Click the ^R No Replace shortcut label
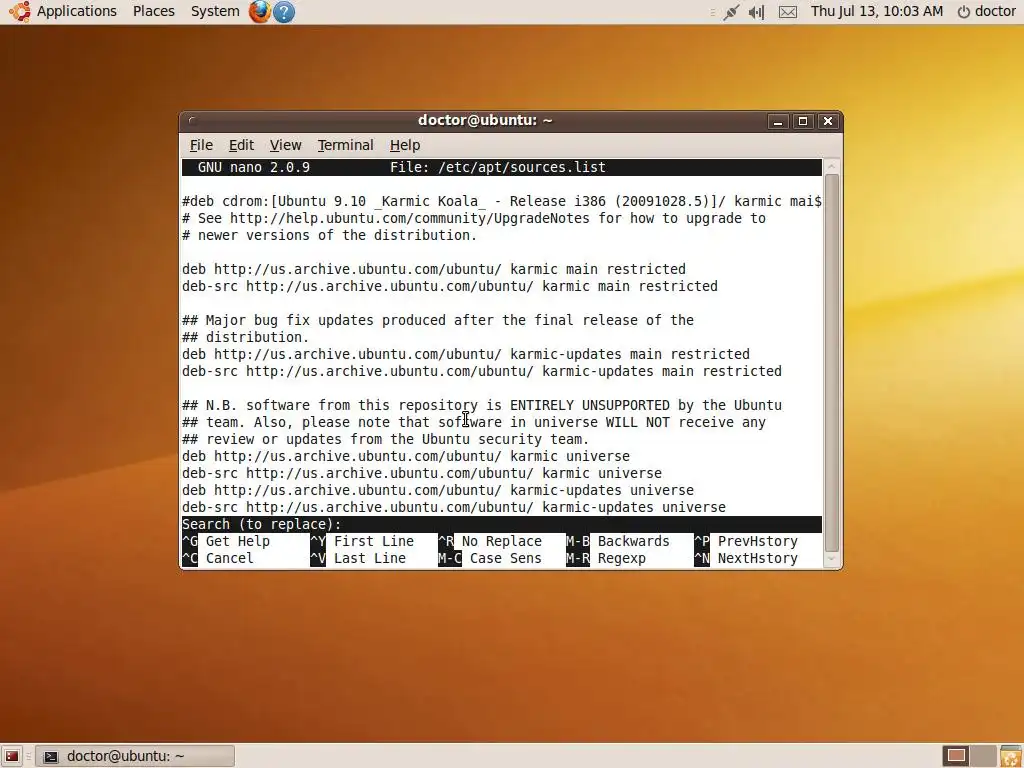Screen dimensions: 1024x768 (x=490, y=541)
